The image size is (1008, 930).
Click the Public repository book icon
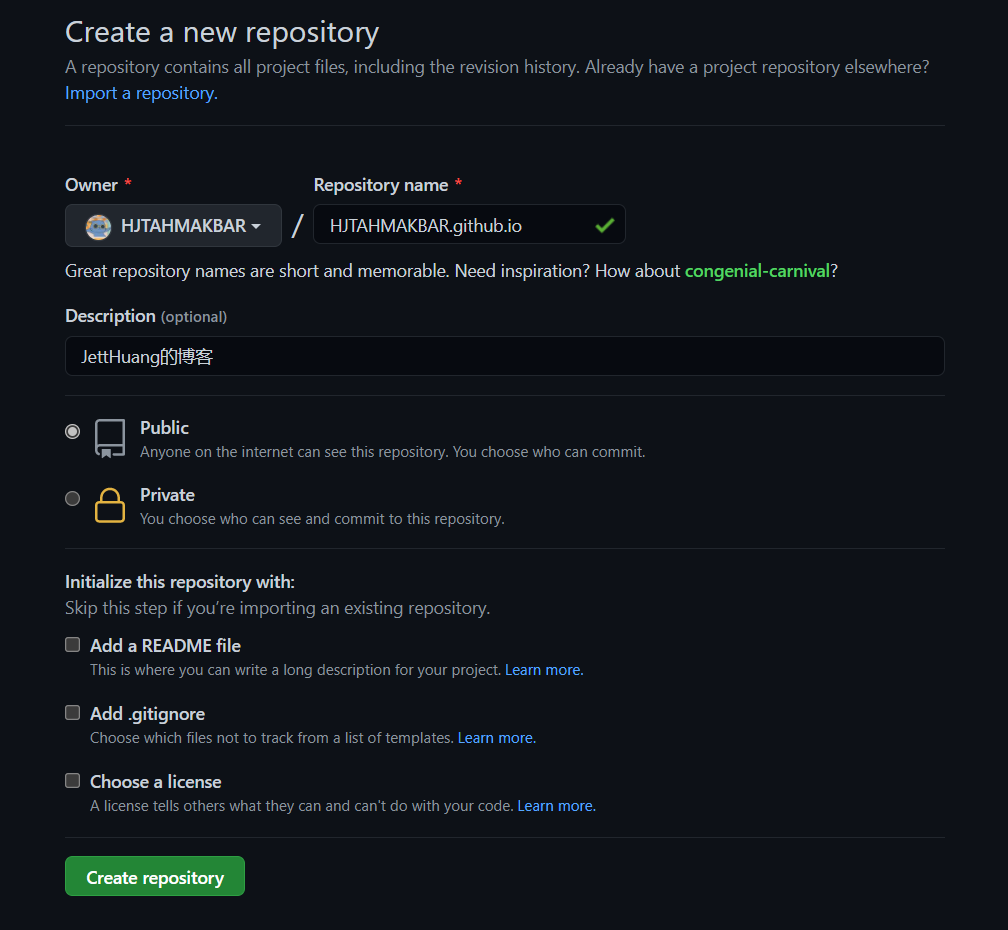(110, 438)
